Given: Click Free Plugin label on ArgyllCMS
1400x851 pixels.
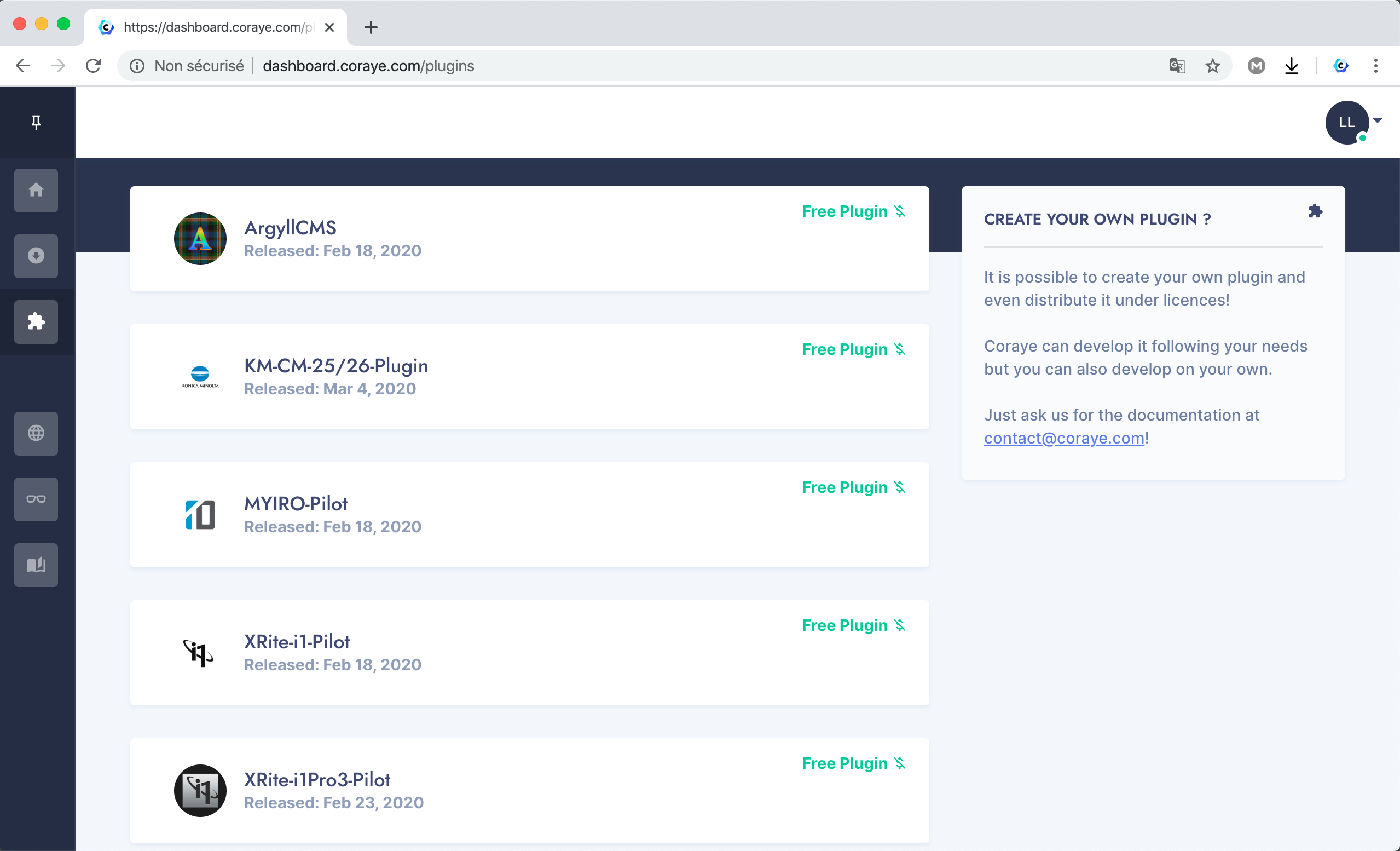Looking at the screenshot, I should click(x=844, y=211).
